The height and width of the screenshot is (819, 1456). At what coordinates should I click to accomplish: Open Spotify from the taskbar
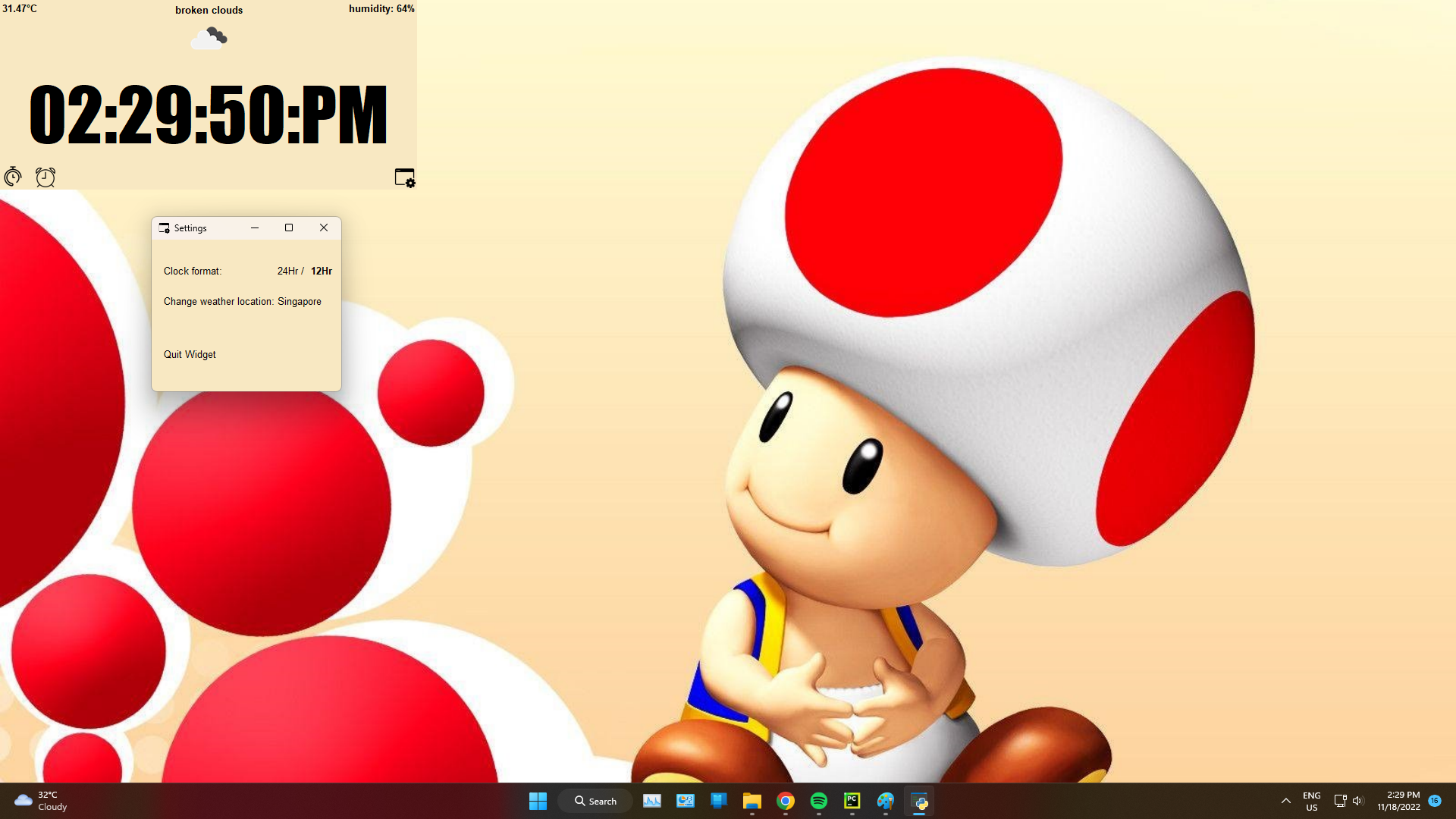818,801
